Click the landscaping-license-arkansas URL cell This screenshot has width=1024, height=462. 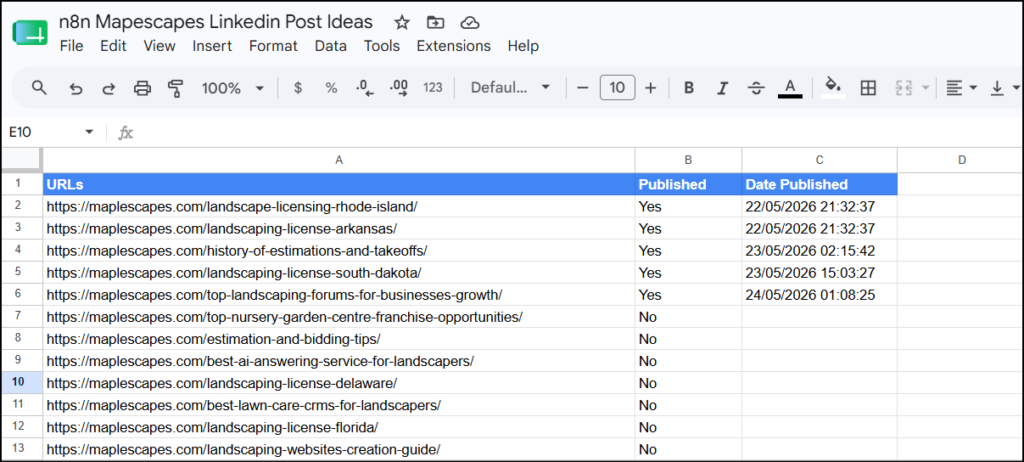pos(338,228)
